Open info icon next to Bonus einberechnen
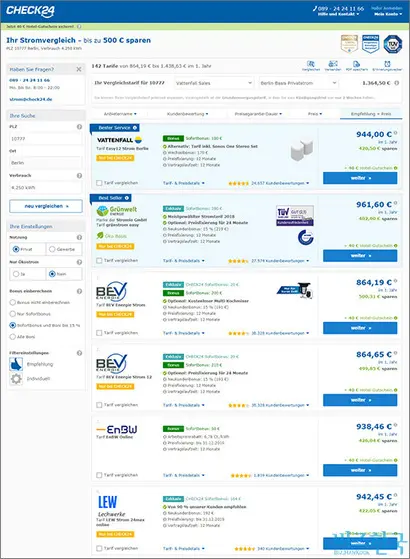Image resolution: width=410 pixels, height=559 pixels. tap(79, 291)
